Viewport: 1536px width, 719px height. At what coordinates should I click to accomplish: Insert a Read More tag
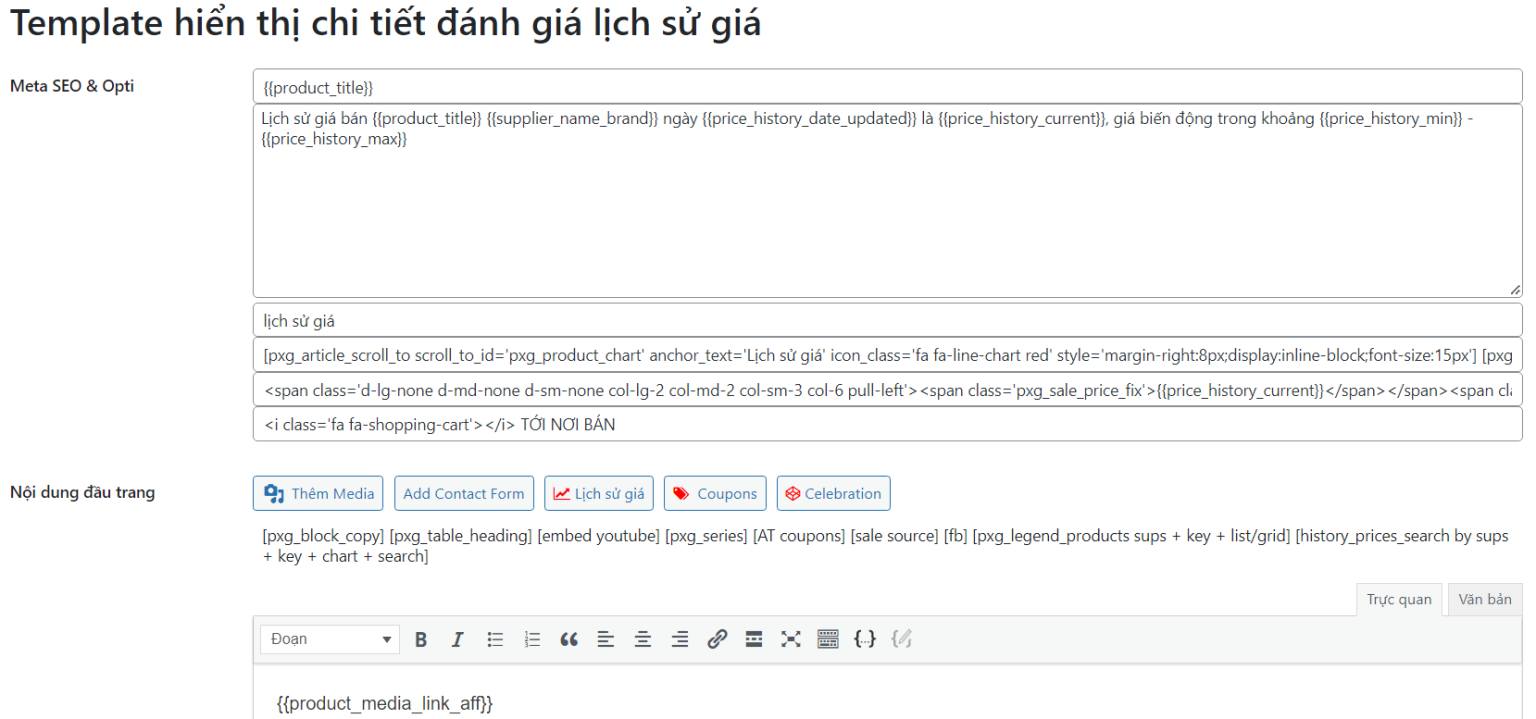(753, 639)
